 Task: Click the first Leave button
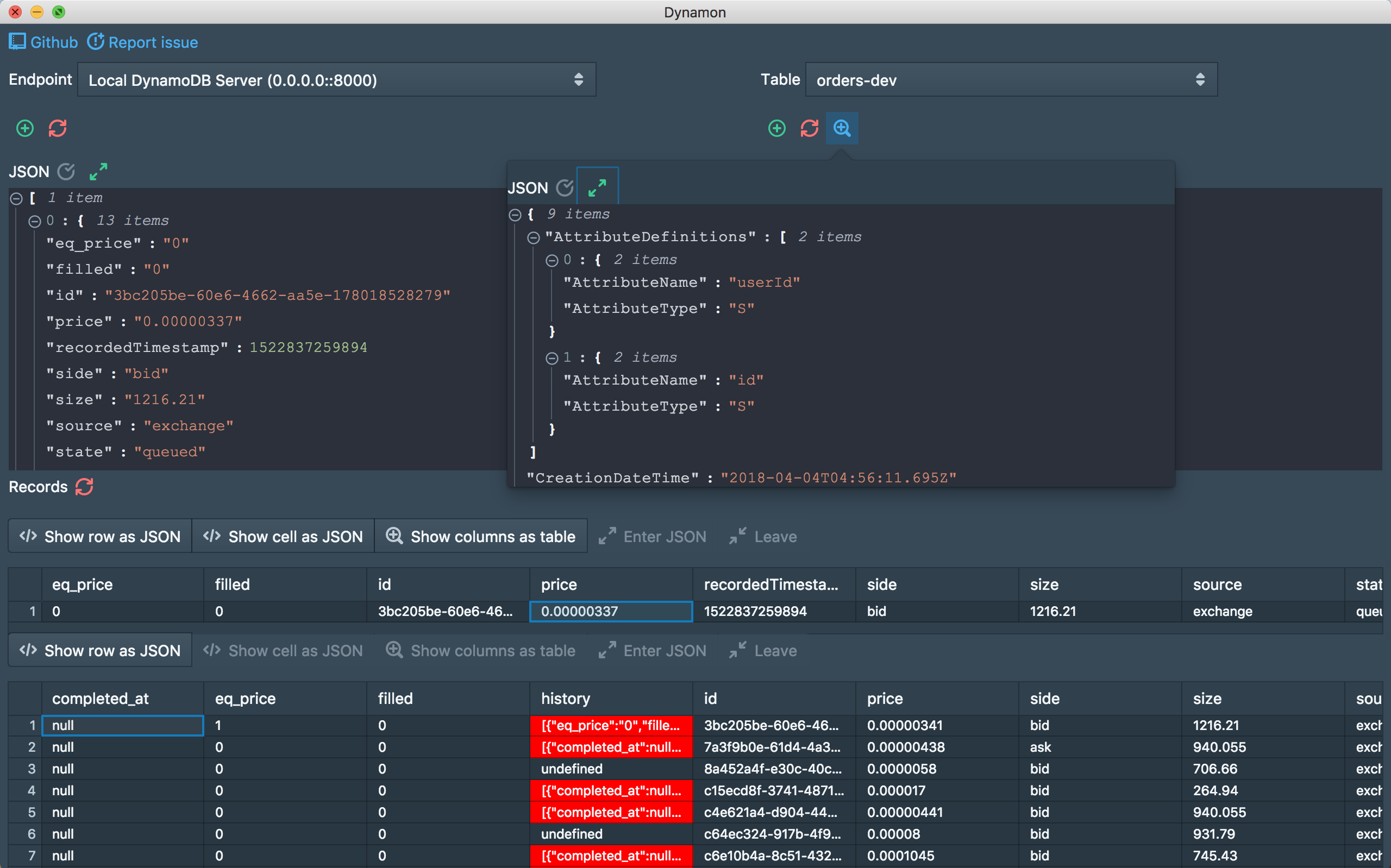click(x=762, y=536)
